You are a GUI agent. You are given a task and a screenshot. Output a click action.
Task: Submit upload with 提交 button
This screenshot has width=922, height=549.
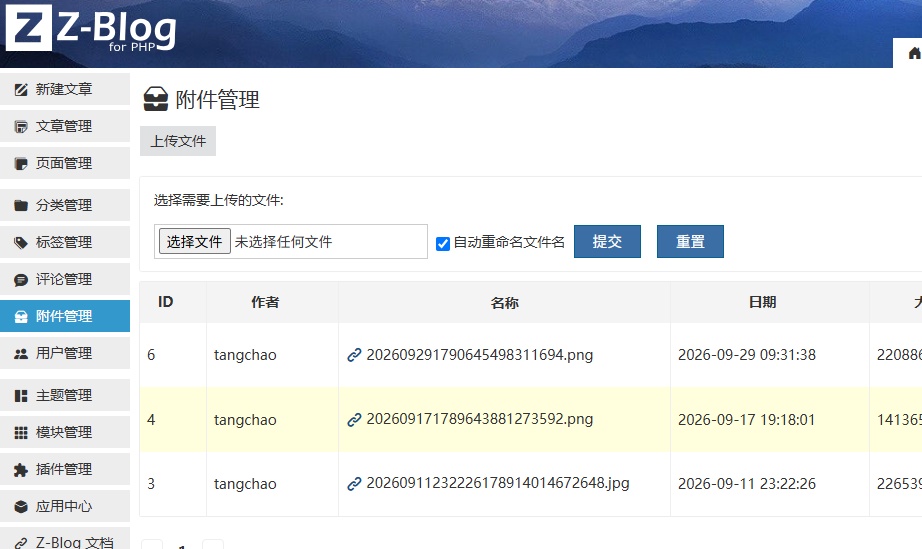click(607, 242)
